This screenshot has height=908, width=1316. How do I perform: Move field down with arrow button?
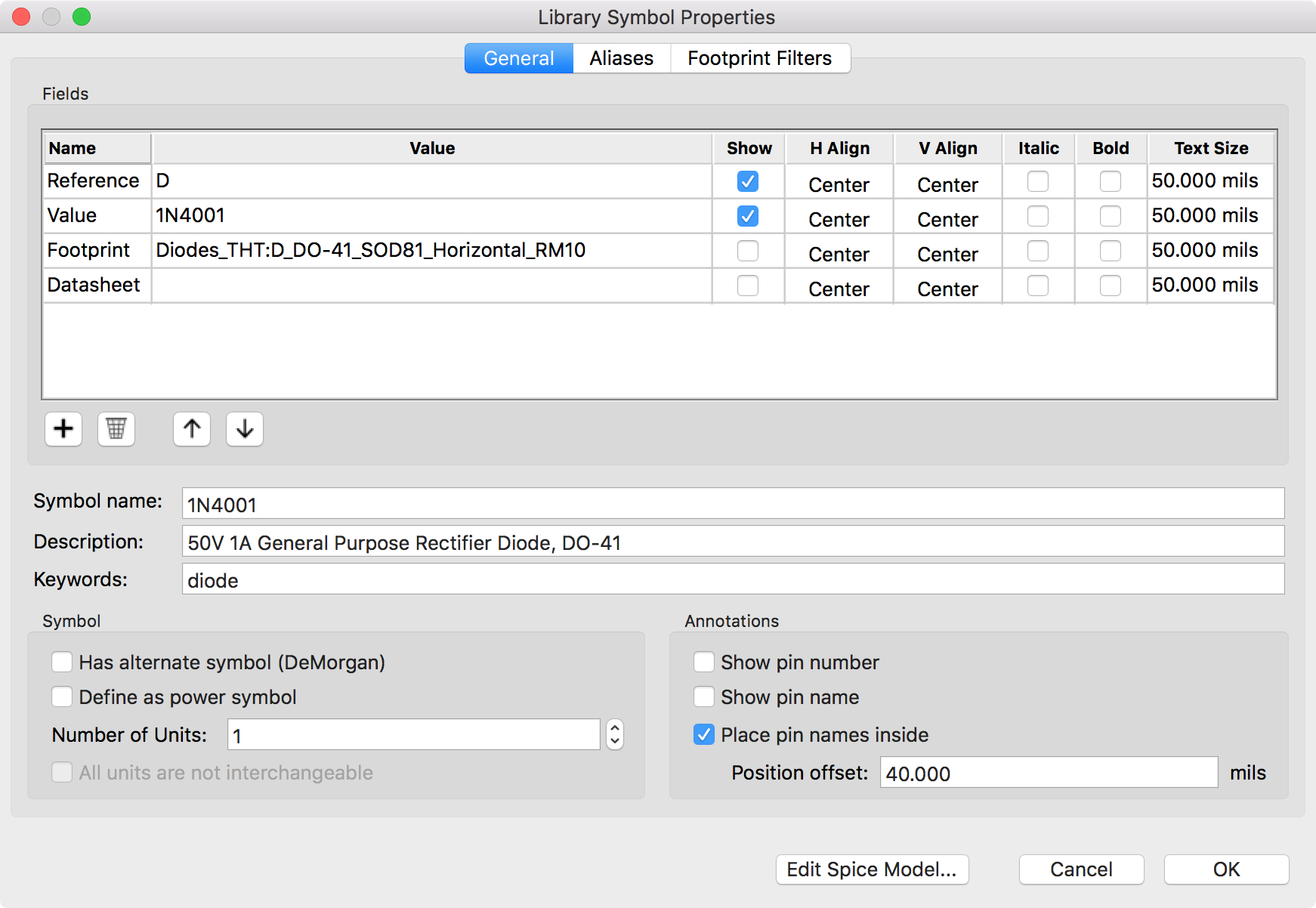245,429
